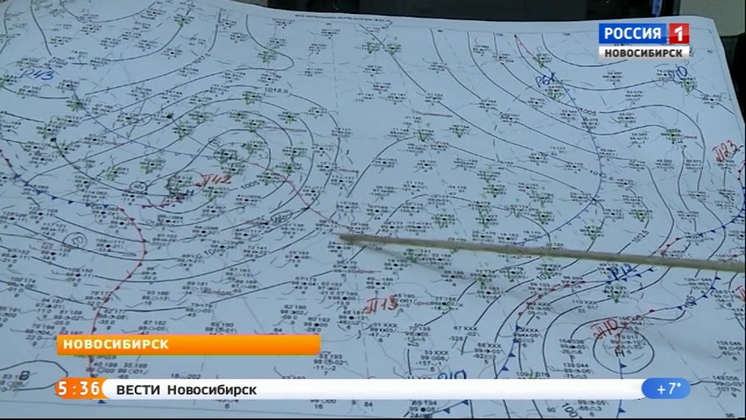Click the red П10 mark on the map
746x420 pixels.
click(606, 327)
